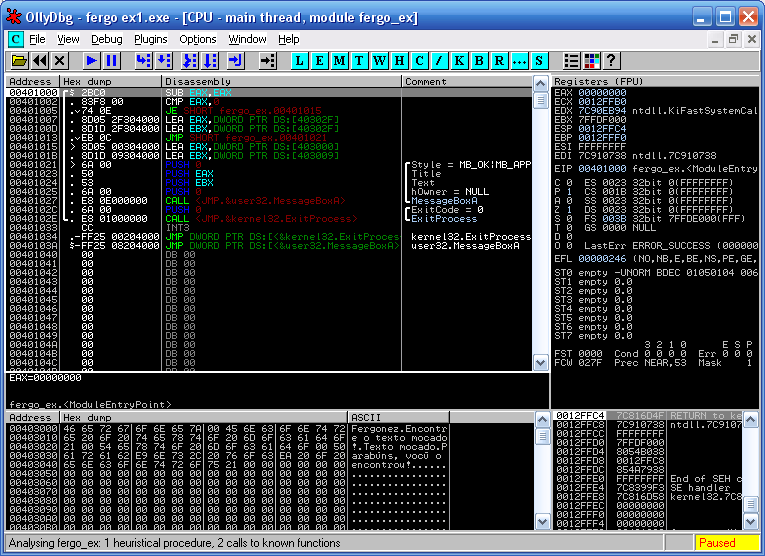The image size is (765, 556).
Task: Toggle the Z flag value
Action: (569, 210)
